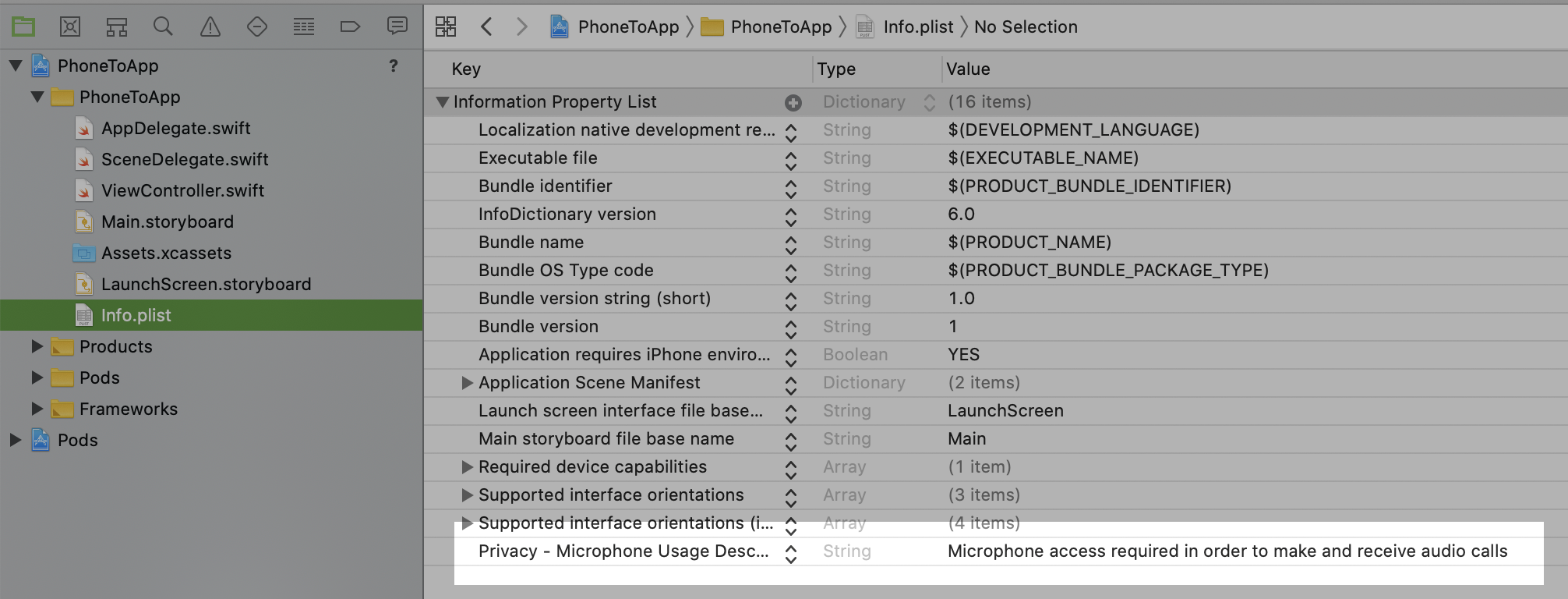
Task: Expand the Products folder
Action: pyautogui.click(x=37, y=346)
